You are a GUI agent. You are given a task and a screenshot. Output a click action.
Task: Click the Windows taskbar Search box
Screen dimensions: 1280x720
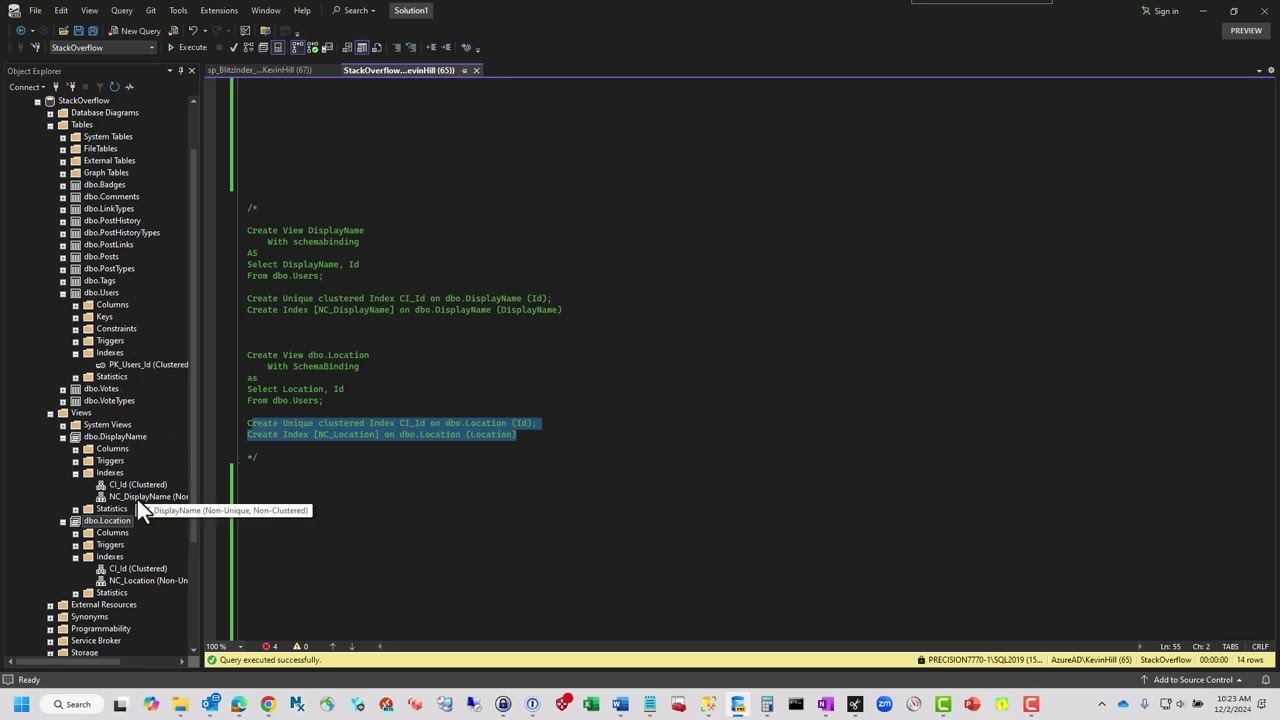click(70, 704)
